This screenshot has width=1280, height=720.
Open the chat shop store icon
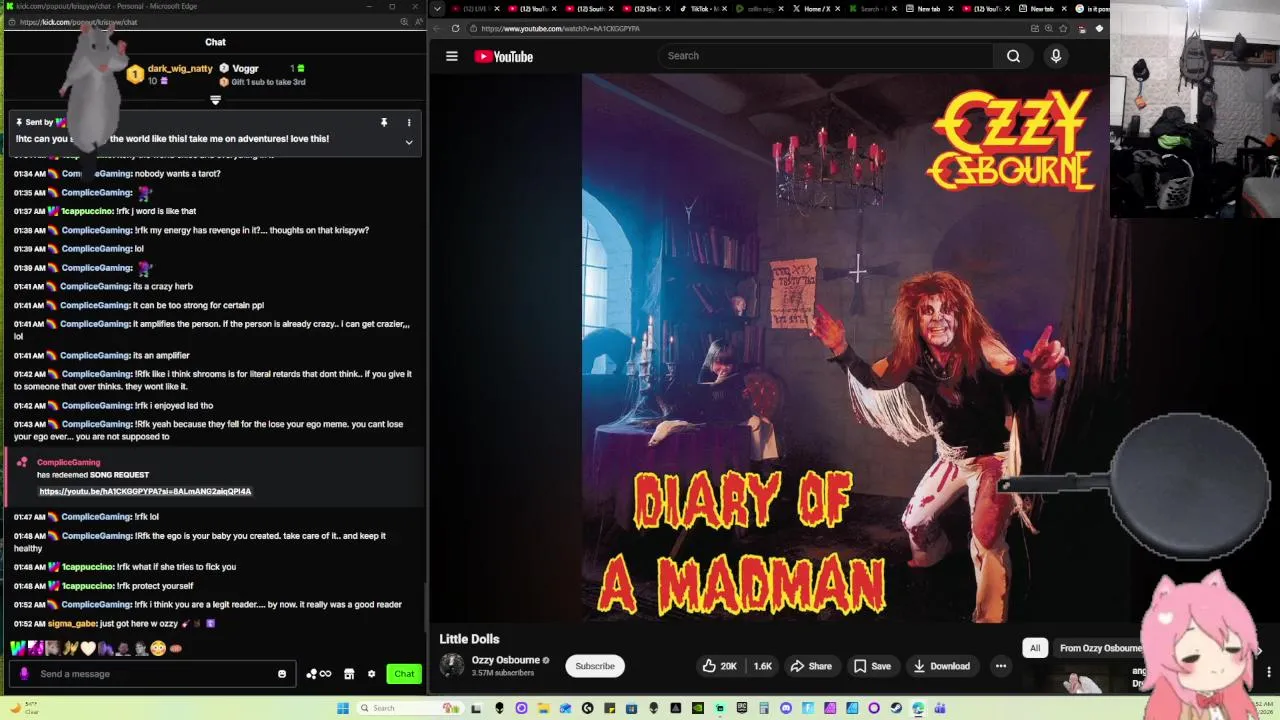coord(349,674)
